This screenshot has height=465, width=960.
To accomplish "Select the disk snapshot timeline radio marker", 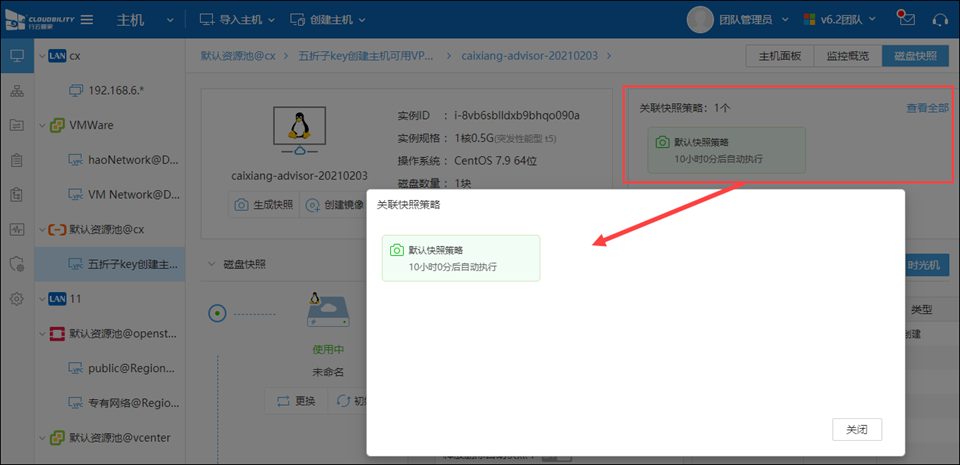I will (x=217, y=313).
